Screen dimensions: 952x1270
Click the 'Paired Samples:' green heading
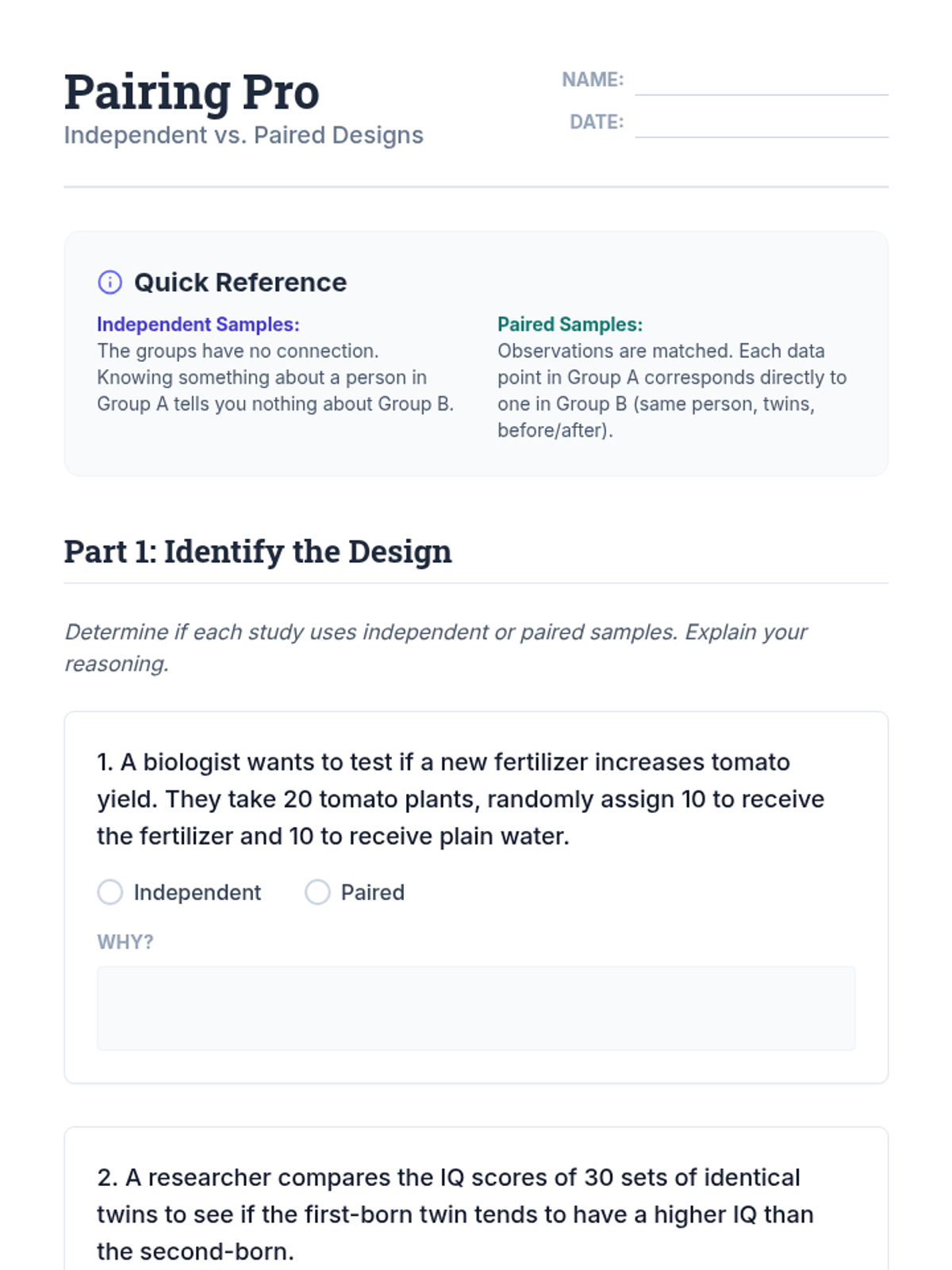click(570, 325)
